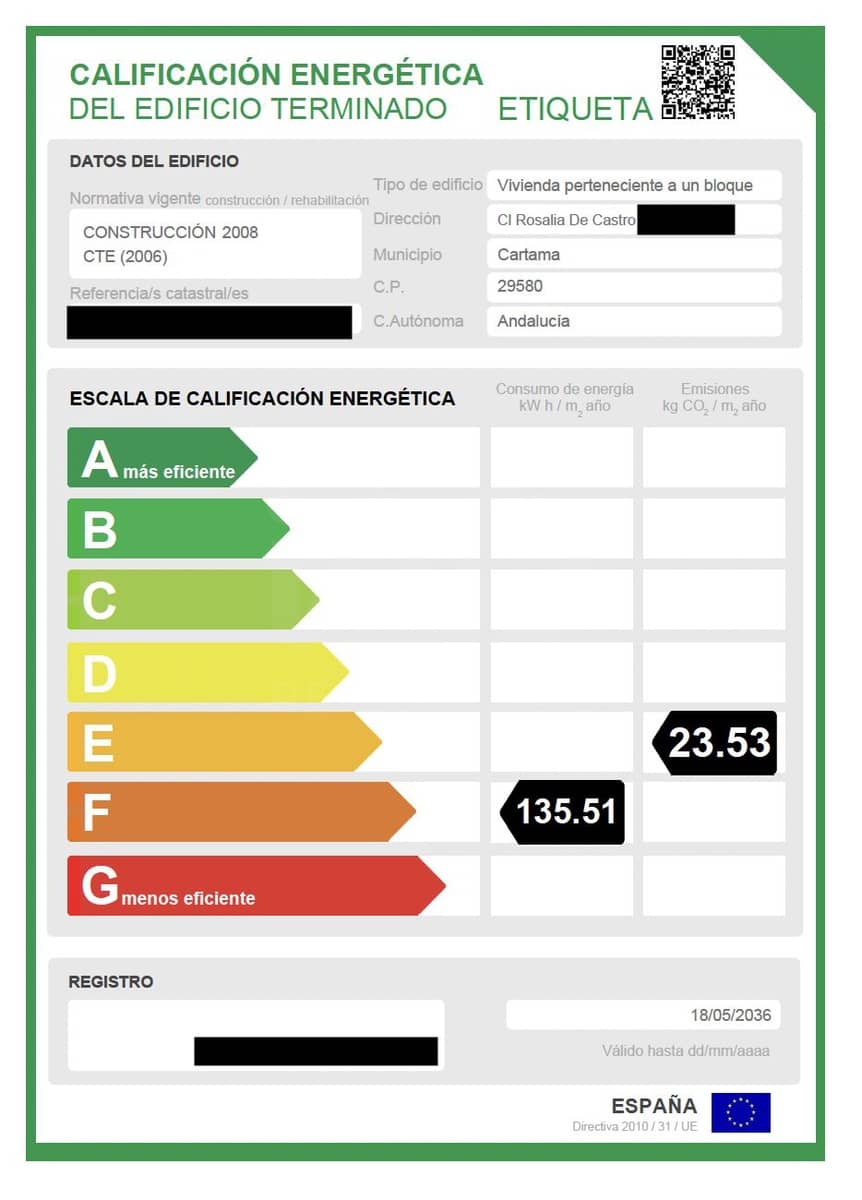The height and width of the screenshot is (1200, 862).
Task: Click the European Union flag icon
Action: [x=741, y=1112]
